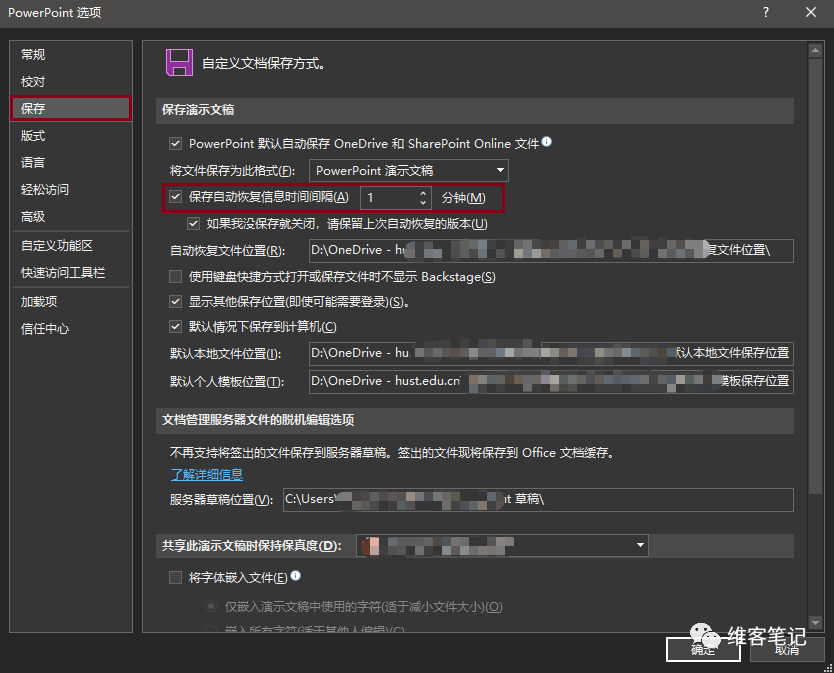Open the 常规 options category
Image resolution: width=834 pixels, height=673 pixels.
[33, 54]
